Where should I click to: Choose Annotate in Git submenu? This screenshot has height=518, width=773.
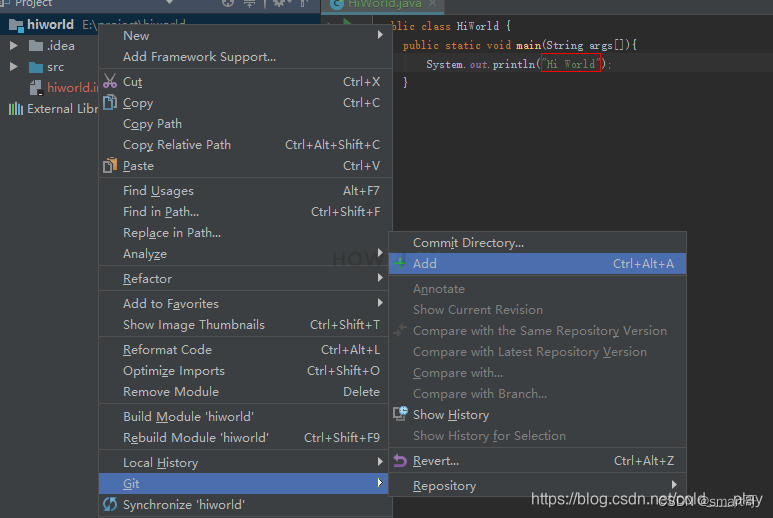[537, 289]
